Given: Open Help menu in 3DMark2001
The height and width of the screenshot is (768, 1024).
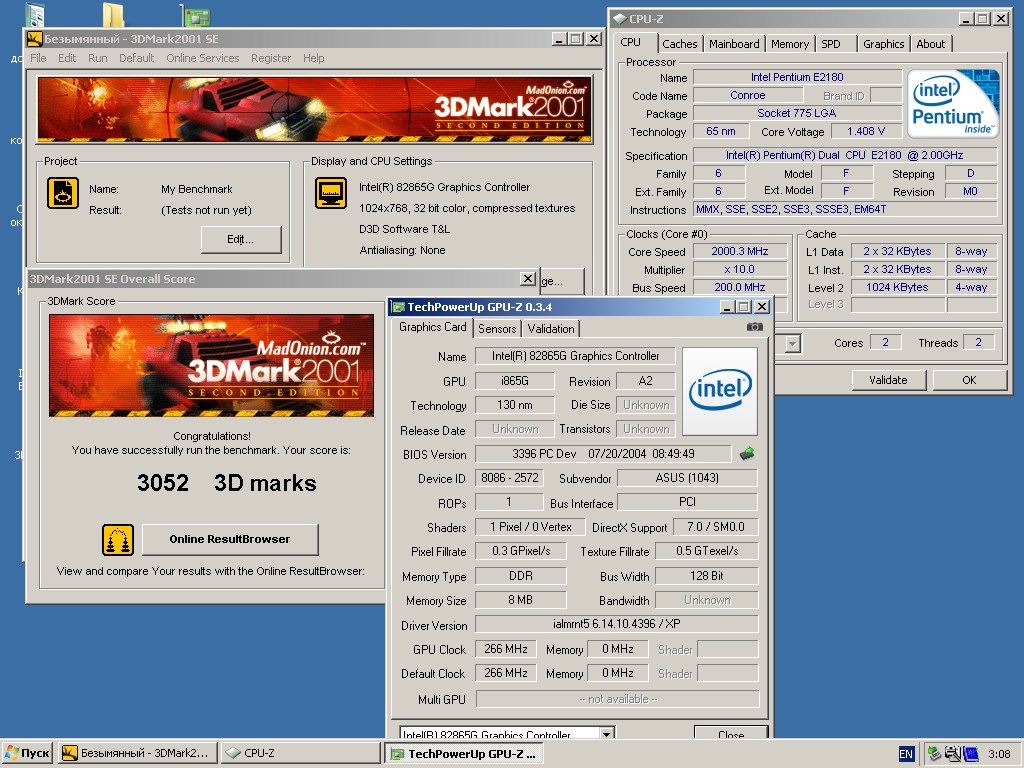Looking at the screenshot, I should pos(313,58).
